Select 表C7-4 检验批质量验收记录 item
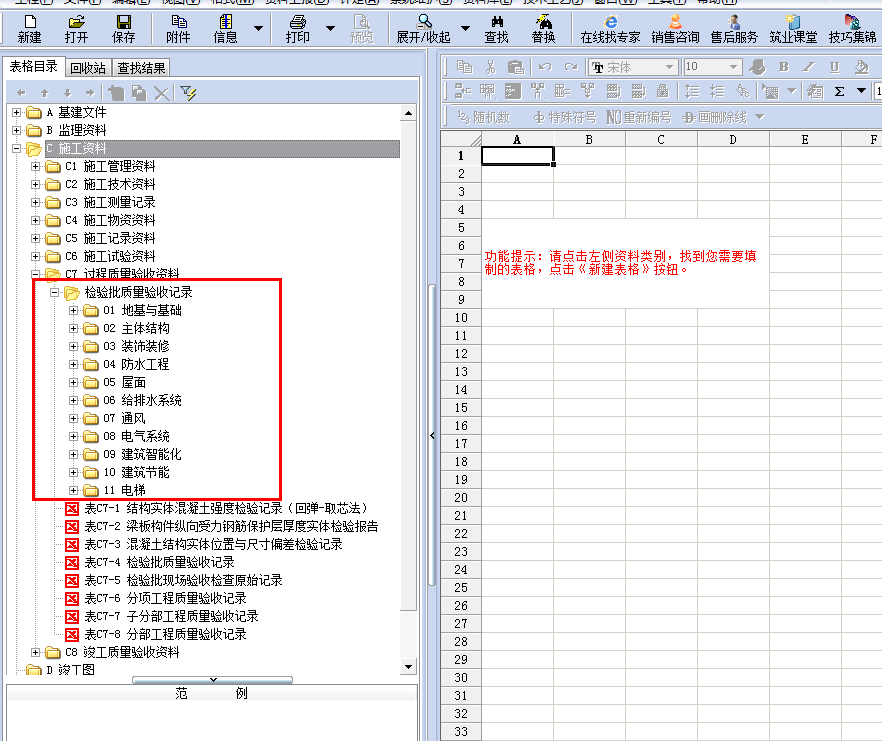The image size is (882, 741). click(x=159, y=562)
